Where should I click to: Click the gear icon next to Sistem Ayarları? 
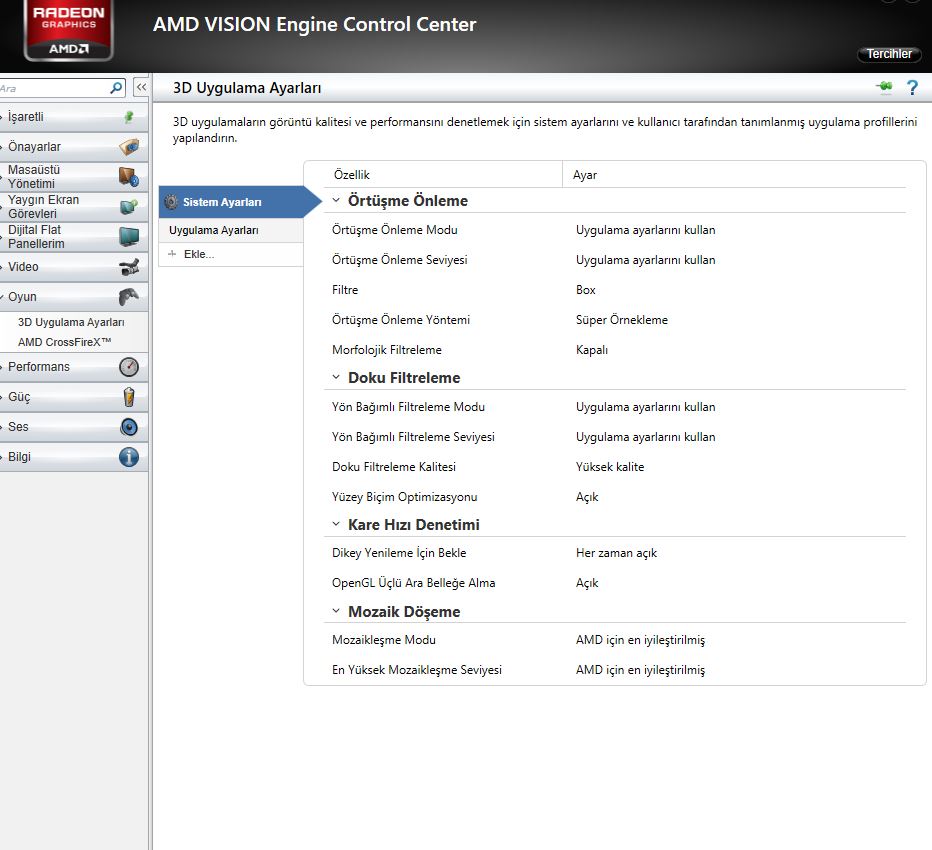point(171,202)
